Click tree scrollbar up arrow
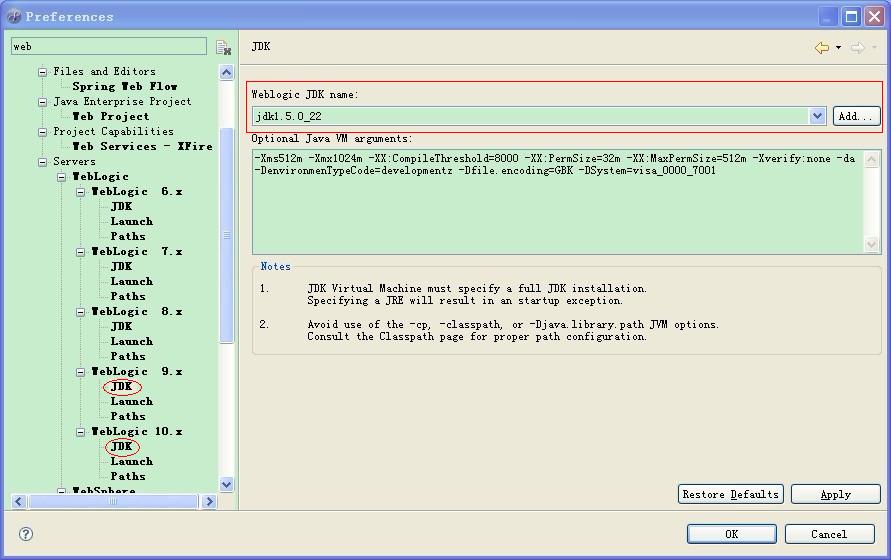This screenshot has height=560, width=891. coord(226,72)
